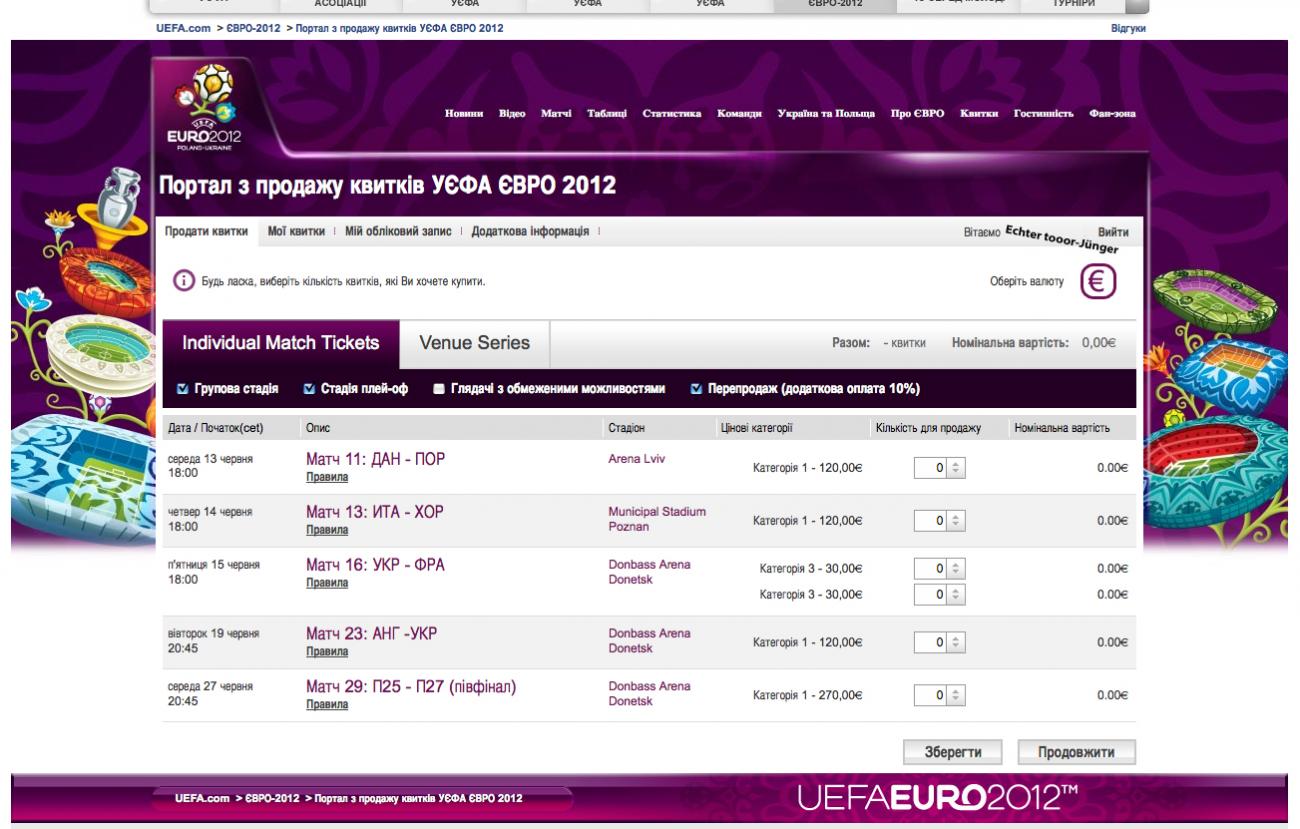Image resolution: width=1300 pixels, height=829 pixels.
Task: Click the info icon beside the instruction text
Action: click(183, 282)
